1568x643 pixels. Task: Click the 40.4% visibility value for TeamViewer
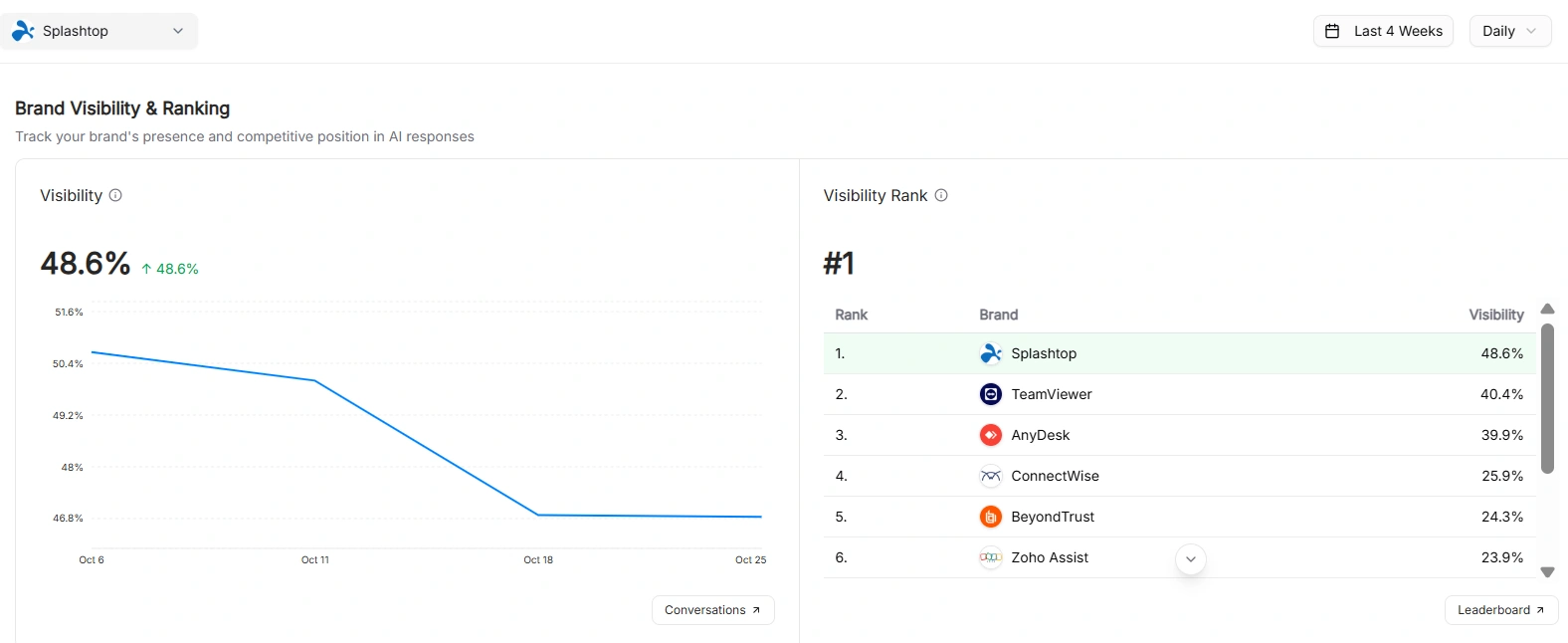click(1502, 394)
